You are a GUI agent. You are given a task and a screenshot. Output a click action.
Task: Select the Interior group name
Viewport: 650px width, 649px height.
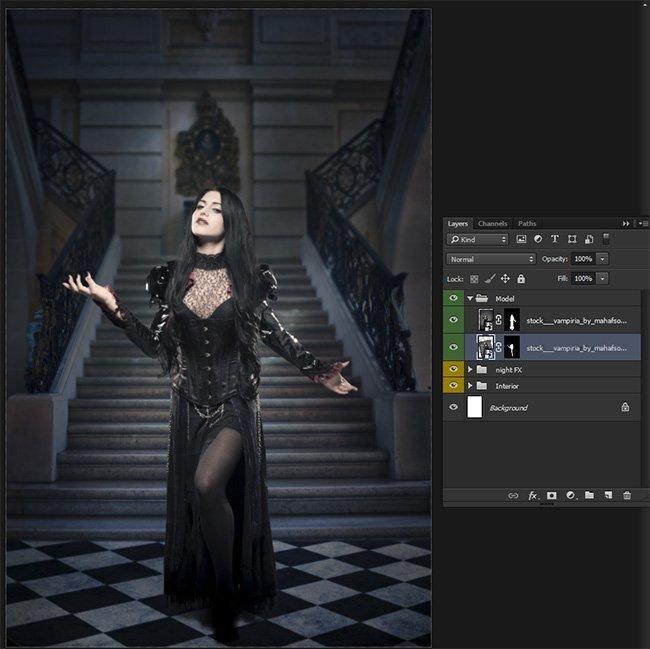(x=507, y=386)
